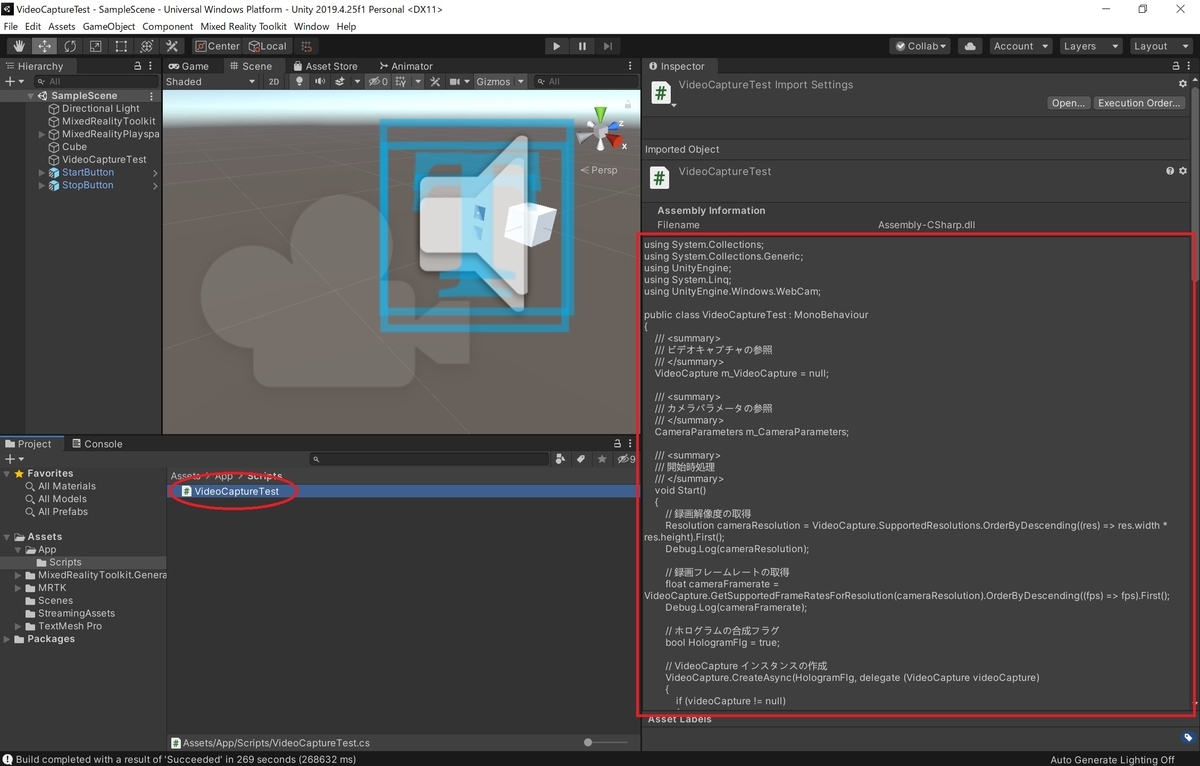Click the Execution Order... button
Image resolution: width=1200 pixels, height=766 pixels.
(1139, 103)
